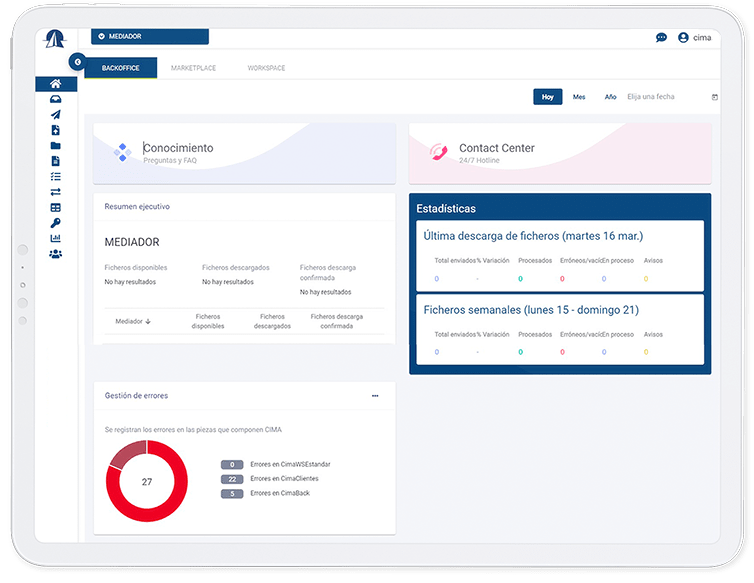The height and width of the screenshot is (583, 754).
Task: Open the Contact Center hotline card
Action: pyautogui.click(x=560, y=153)
